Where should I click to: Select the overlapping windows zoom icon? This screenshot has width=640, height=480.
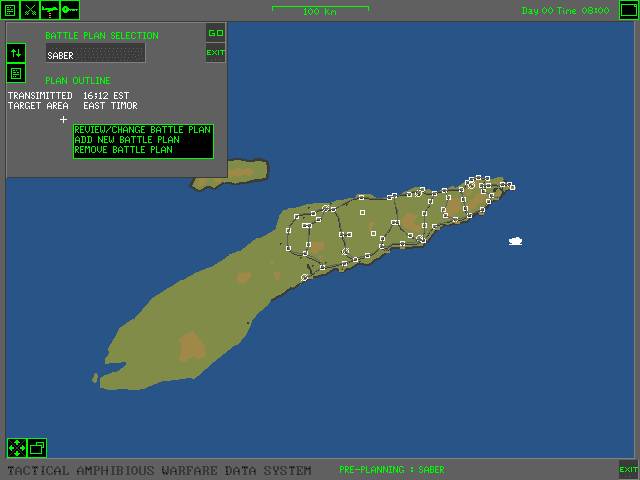37,448
